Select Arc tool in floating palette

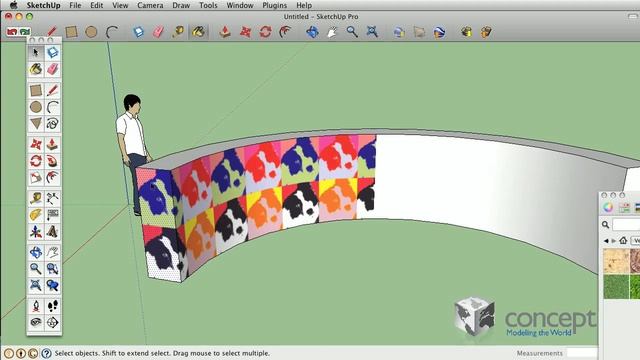point(53,107)
